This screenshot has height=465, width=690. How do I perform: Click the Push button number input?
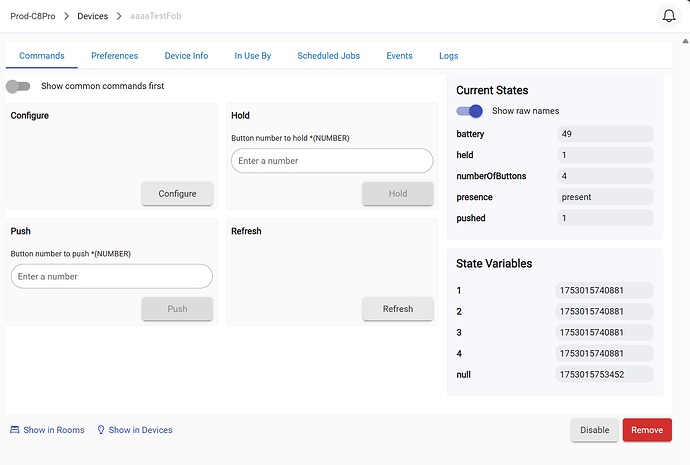(x=111, y=276)
